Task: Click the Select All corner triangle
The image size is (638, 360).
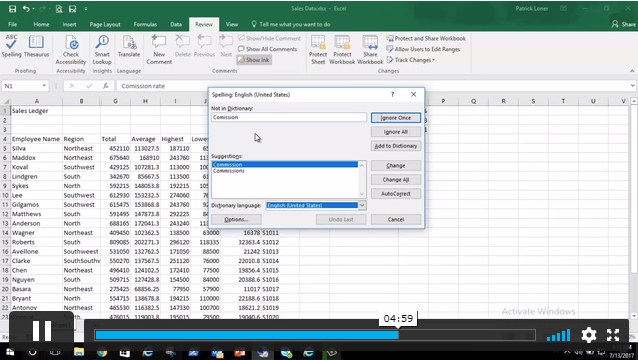Action: pos(6,101)
